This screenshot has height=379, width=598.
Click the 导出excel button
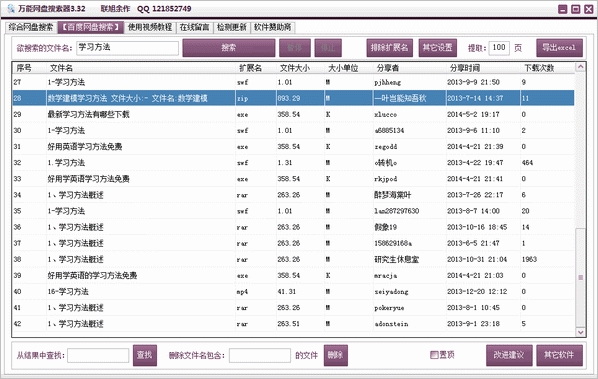(559, 48)
